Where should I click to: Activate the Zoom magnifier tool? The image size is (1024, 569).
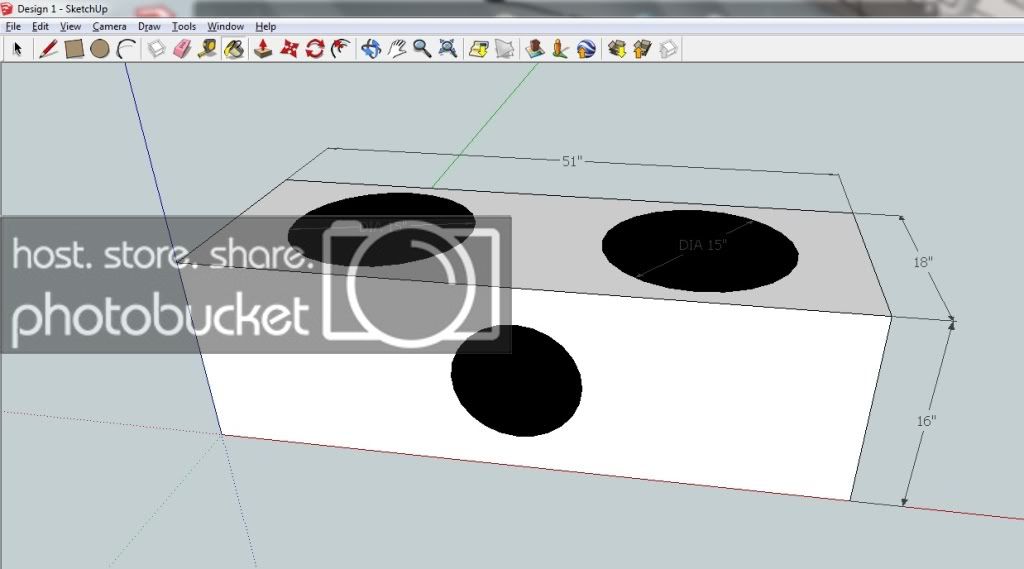tap(422, 49)
